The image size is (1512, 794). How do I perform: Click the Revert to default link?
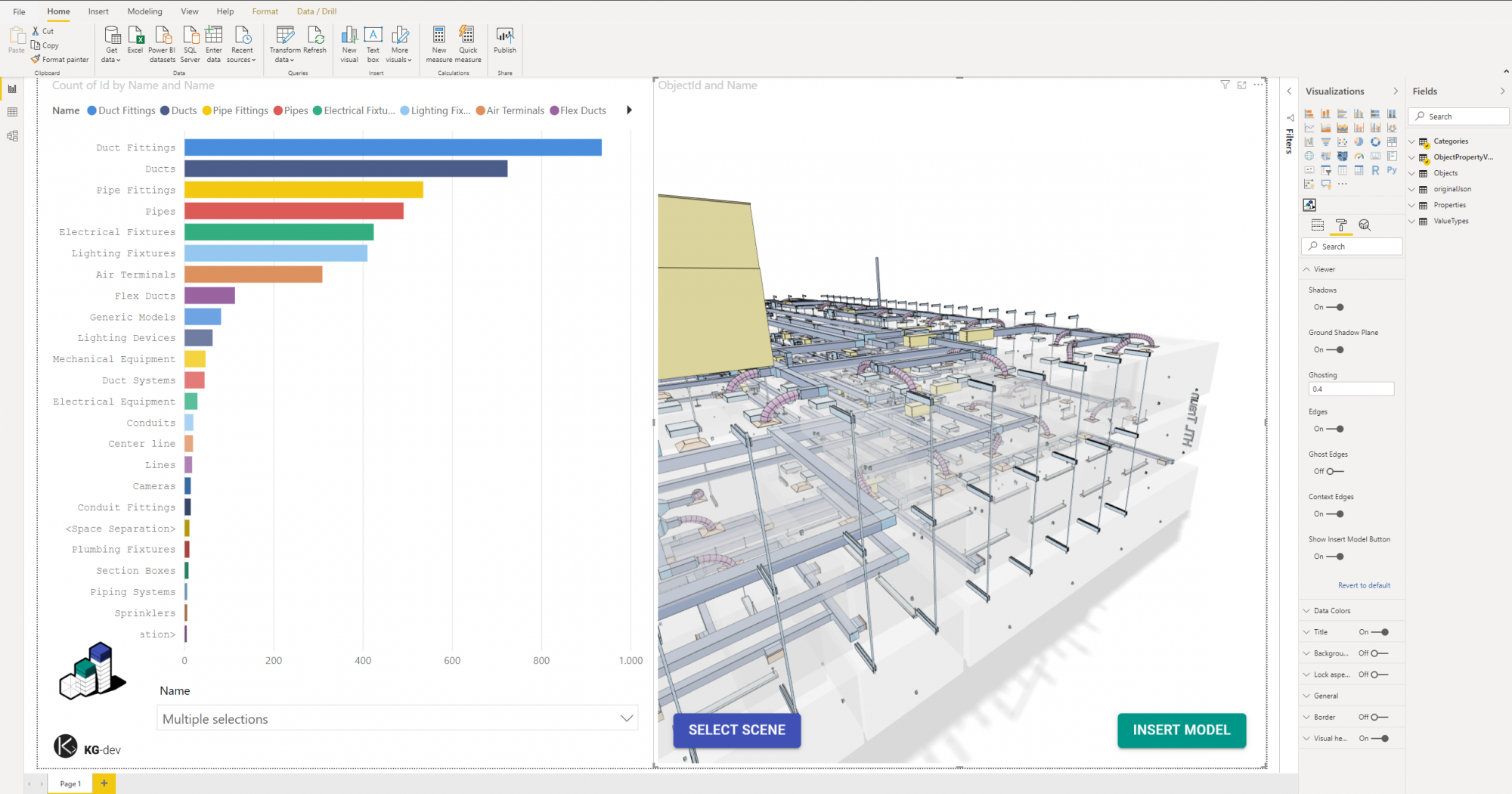point(1364,585)
